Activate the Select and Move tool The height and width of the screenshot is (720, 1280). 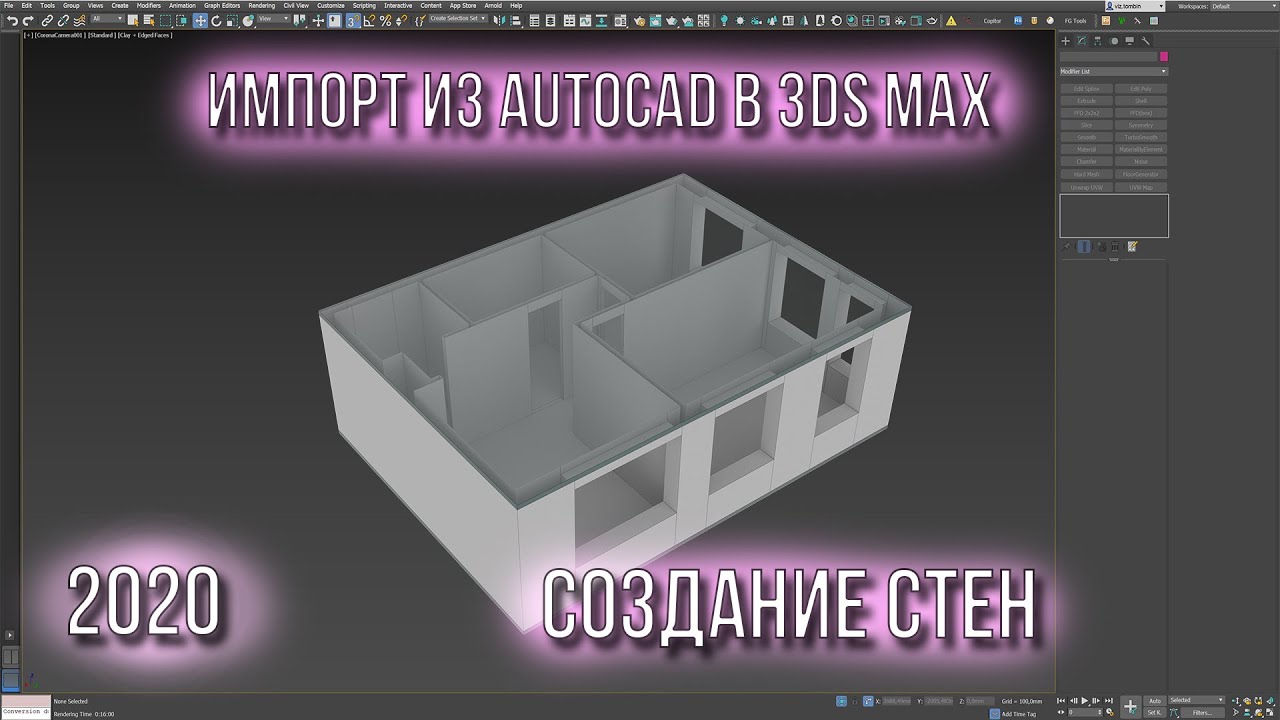point(200,20)
